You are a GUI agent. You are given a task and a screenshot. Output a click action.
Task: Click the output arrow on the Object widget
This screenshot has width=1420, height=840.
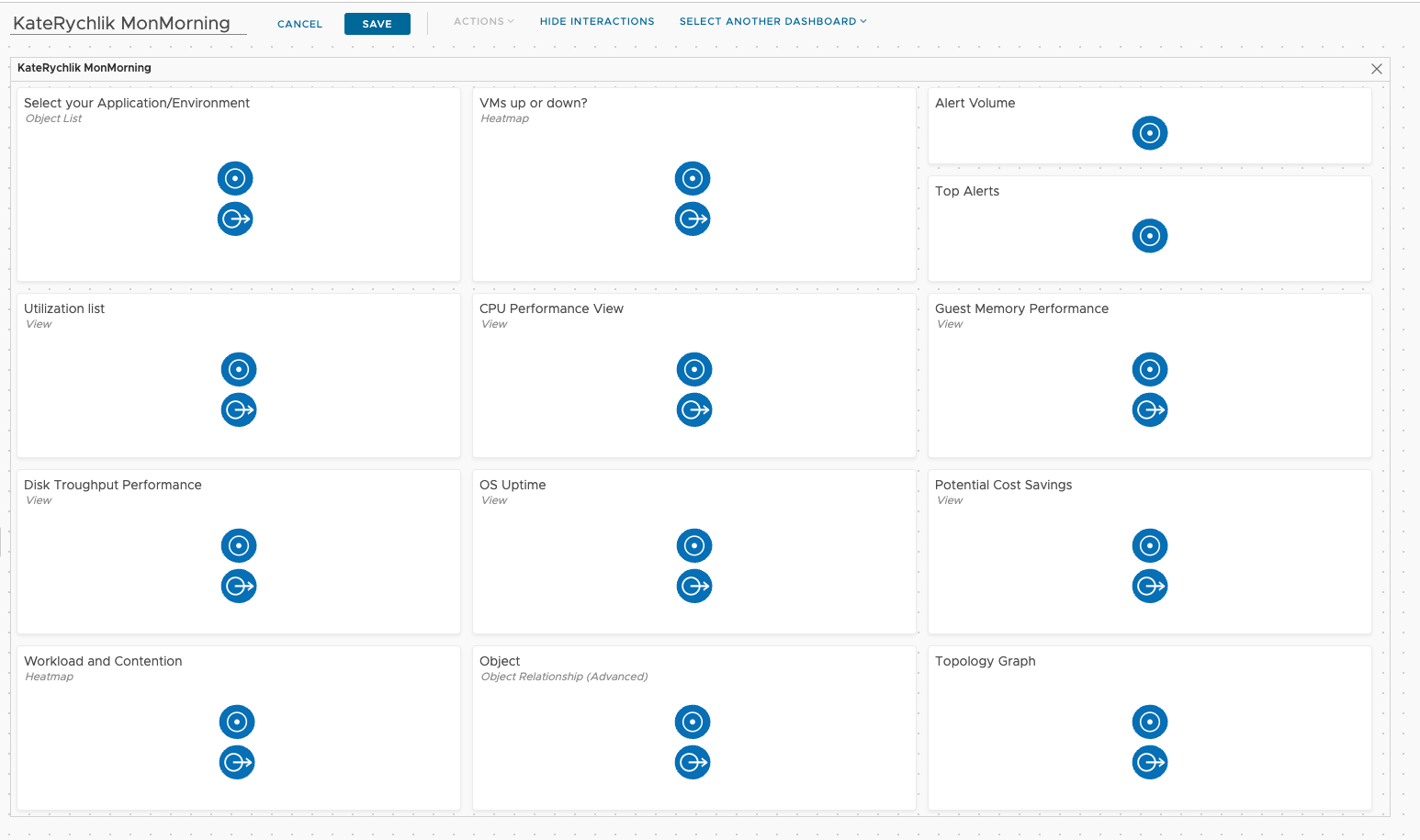click(x=692, y=762)
